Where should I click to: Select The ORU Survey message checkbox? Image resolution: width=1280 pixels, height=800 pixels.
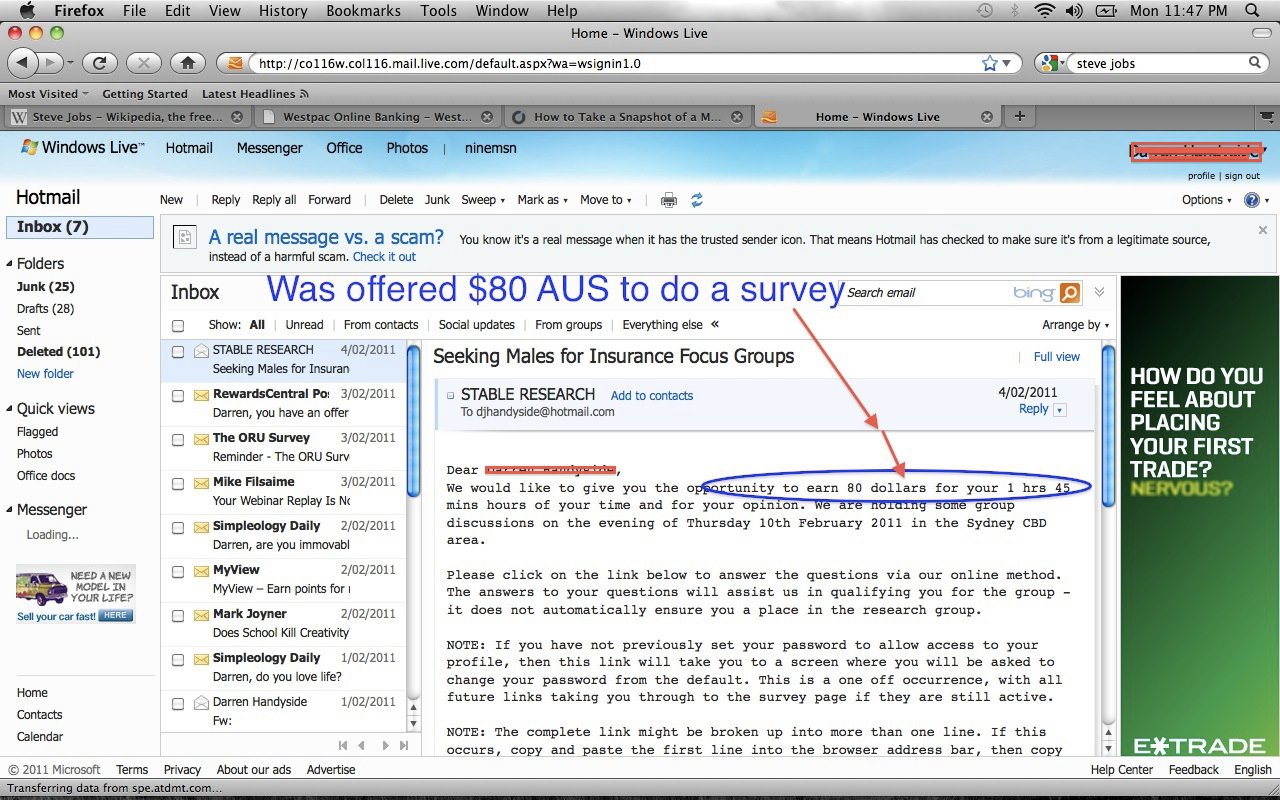[x=178, y=439]
